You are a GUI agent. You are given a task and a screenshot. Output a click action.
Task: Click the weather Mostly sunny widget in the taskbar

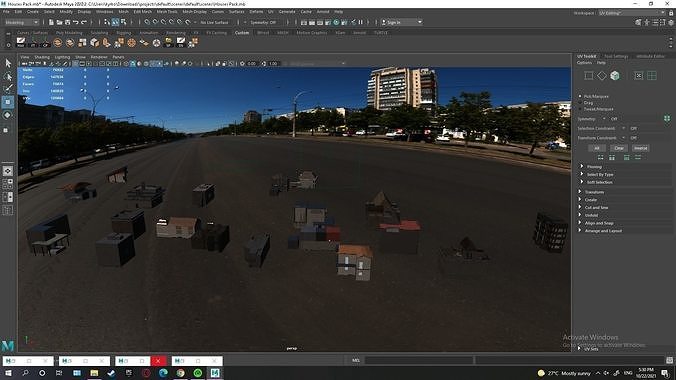click(x=564, y=373)
